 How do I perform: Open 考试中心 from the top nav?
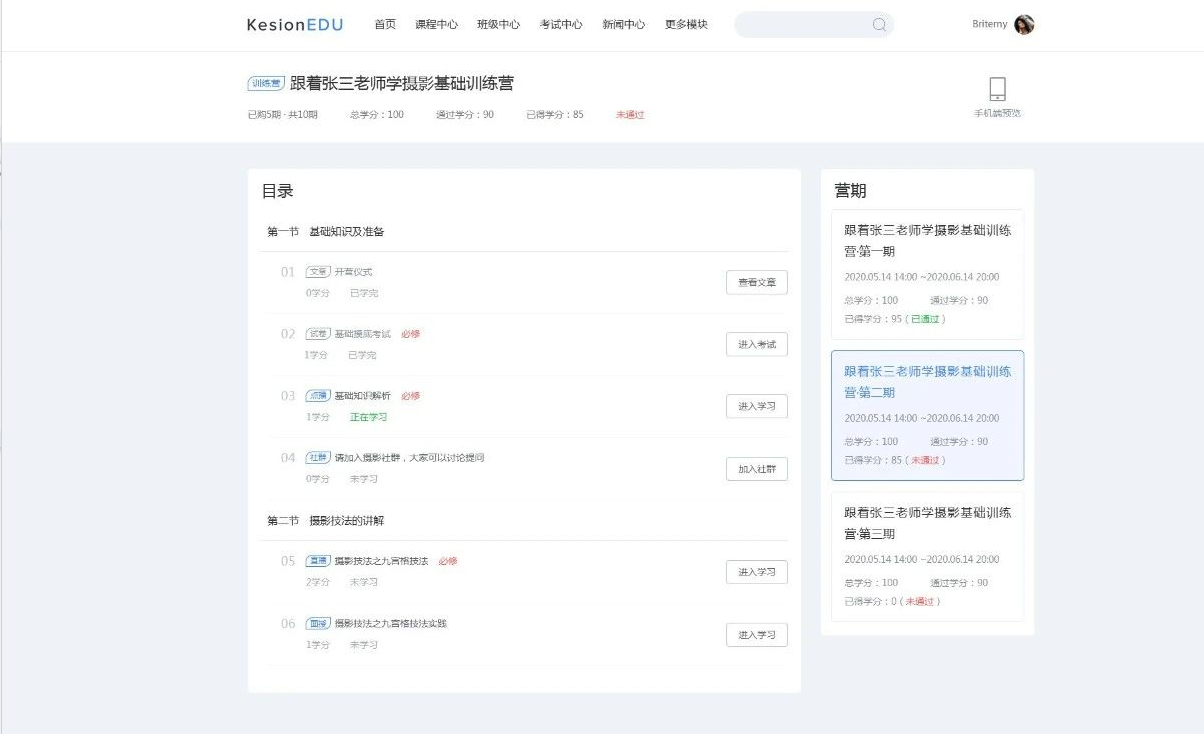(x=561, y=25)
